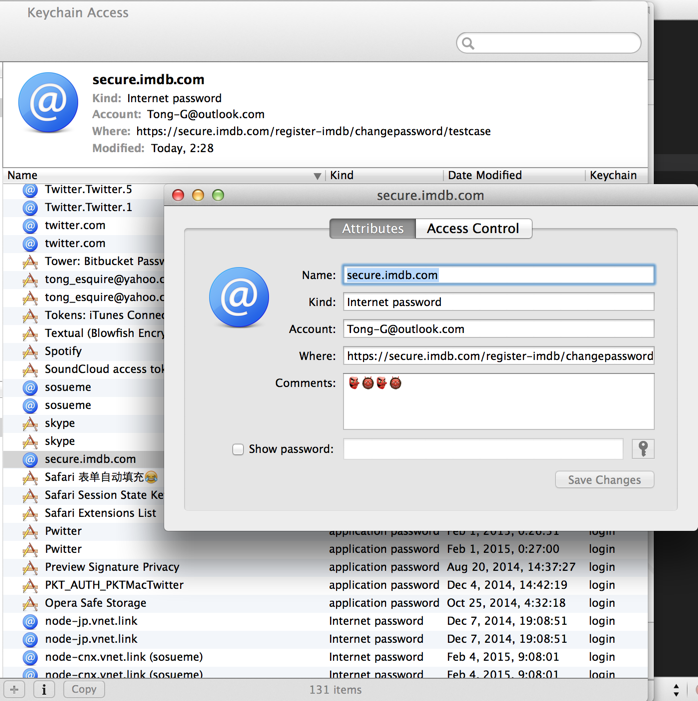Click the Comments text area
The width and height of the screenshot is (698, 701).
499,401
